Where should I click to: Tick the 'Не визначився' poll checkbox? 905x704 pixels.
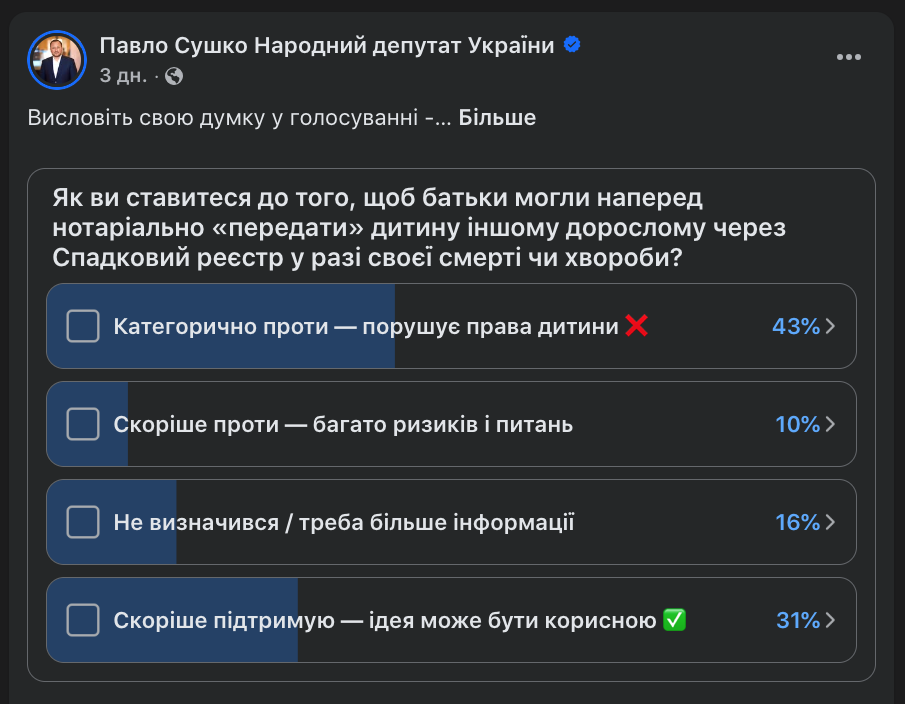(82, 522)
